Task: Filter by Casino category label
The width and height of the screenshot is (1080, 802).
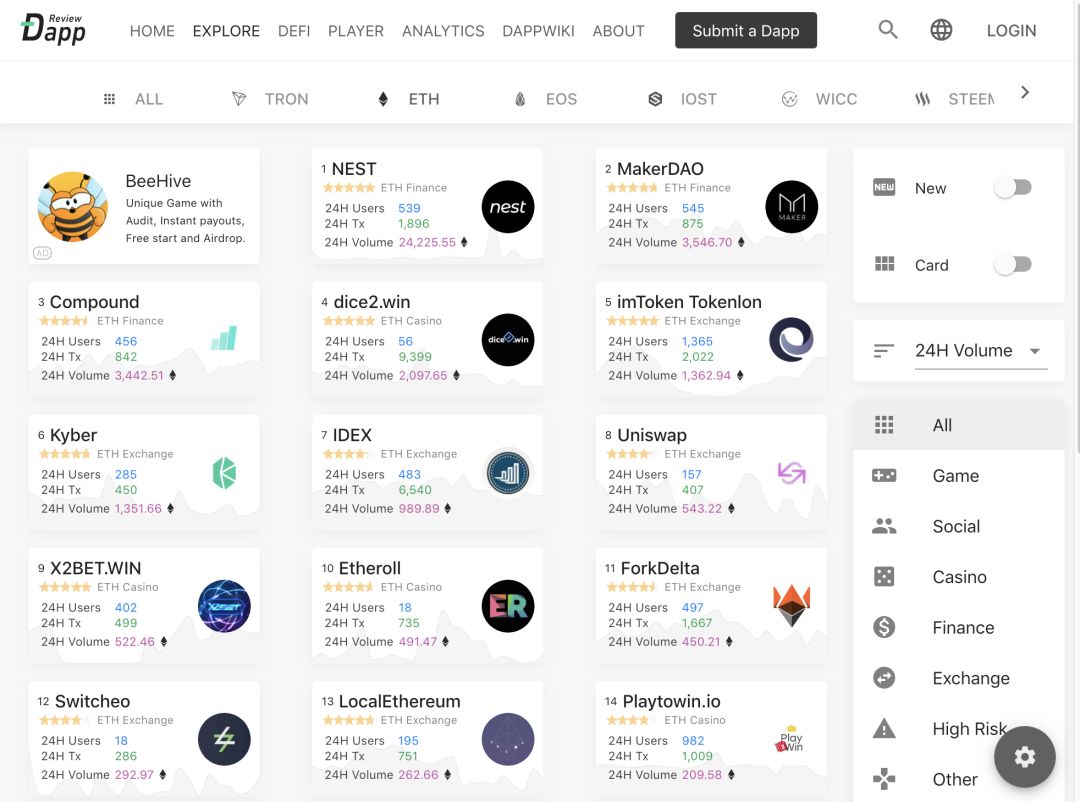Action: (959, 577)
